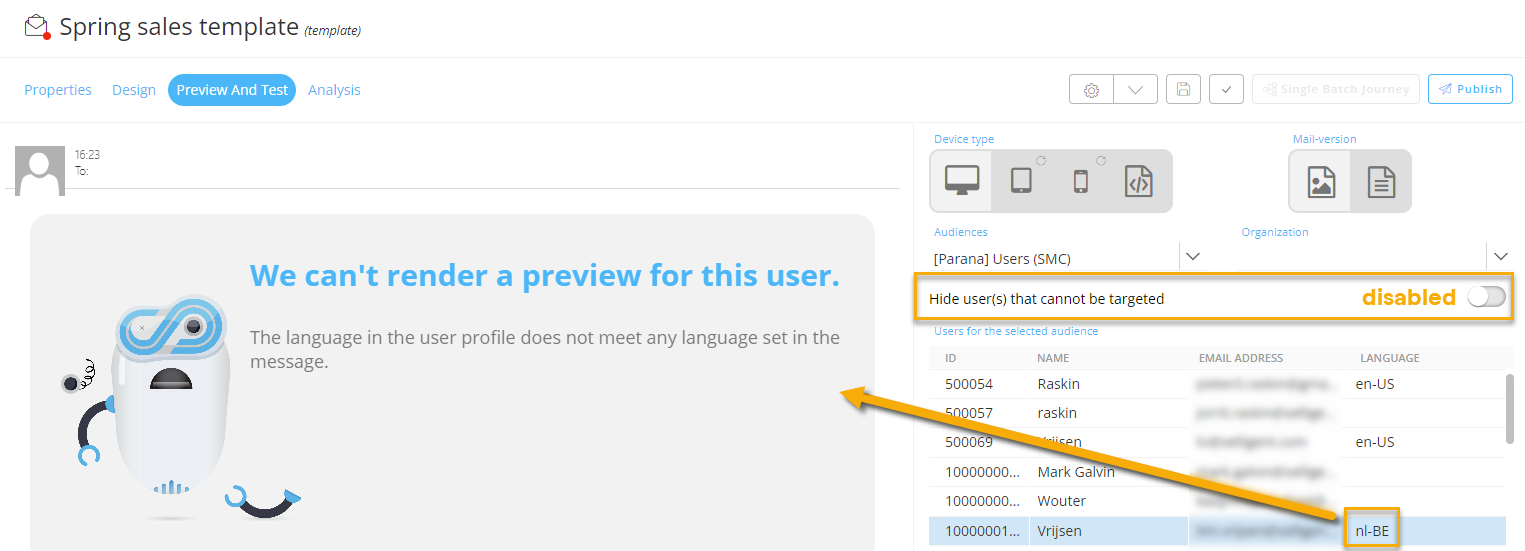Select user Mark Galvin in the list
1525x551 pixels.
click(1076, 472)
